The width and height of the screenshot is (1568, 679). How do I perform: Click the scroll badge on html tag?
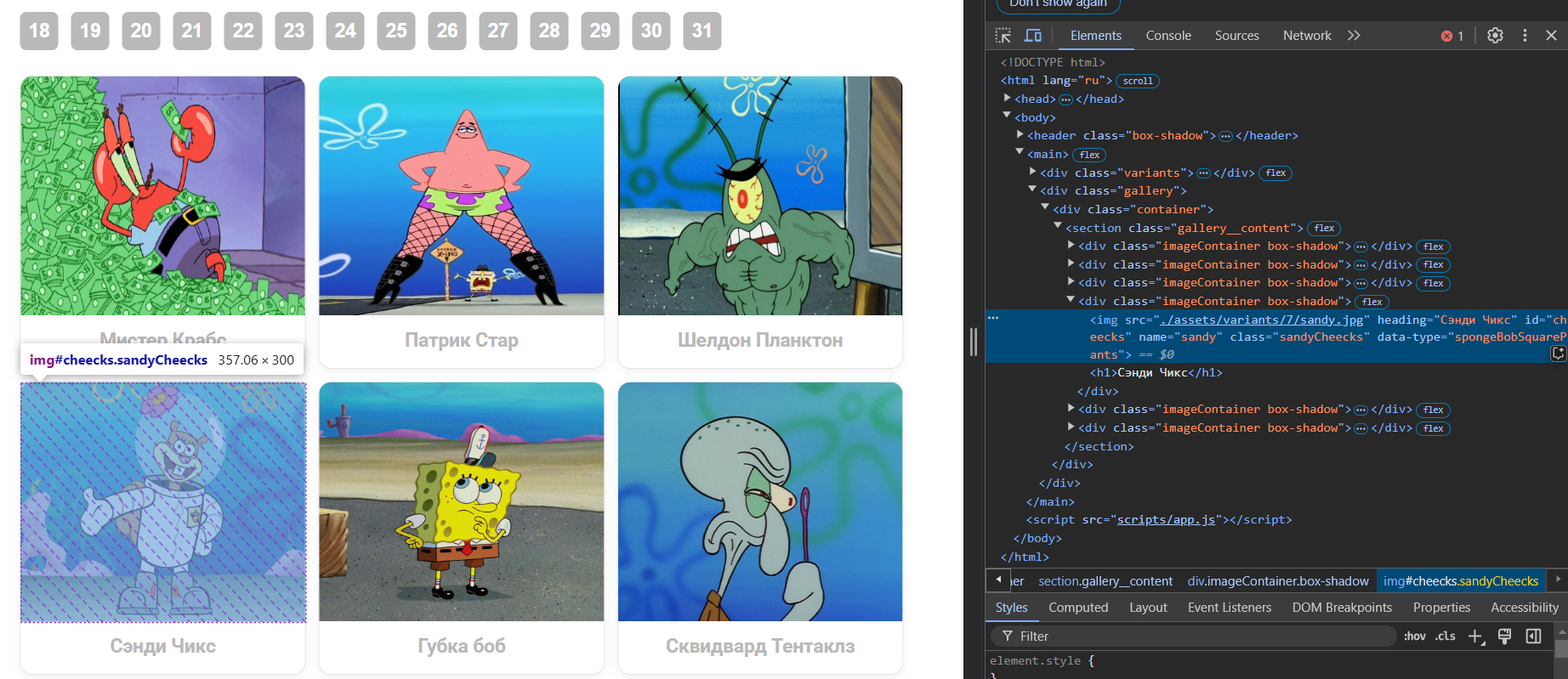click(x=1138, y=81)
